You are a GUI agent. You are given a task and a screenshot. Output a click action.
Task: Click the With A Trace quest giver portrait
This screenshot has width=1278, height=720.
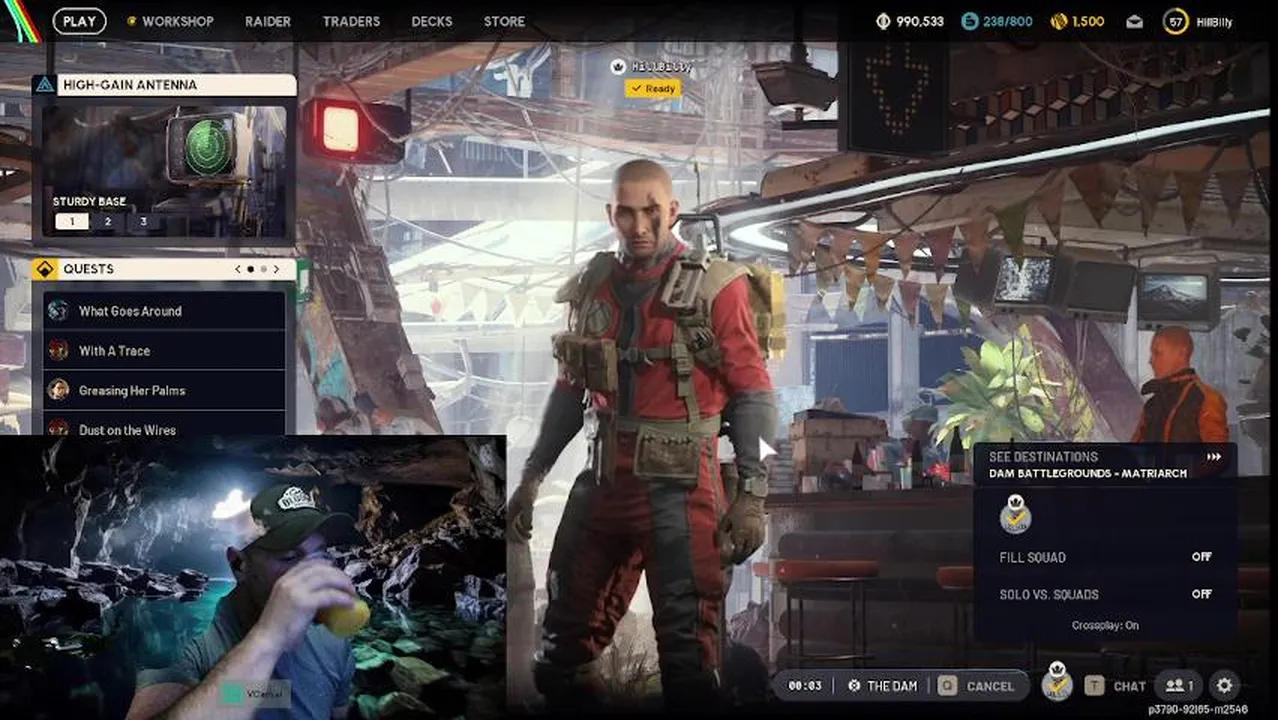point(59,351)
